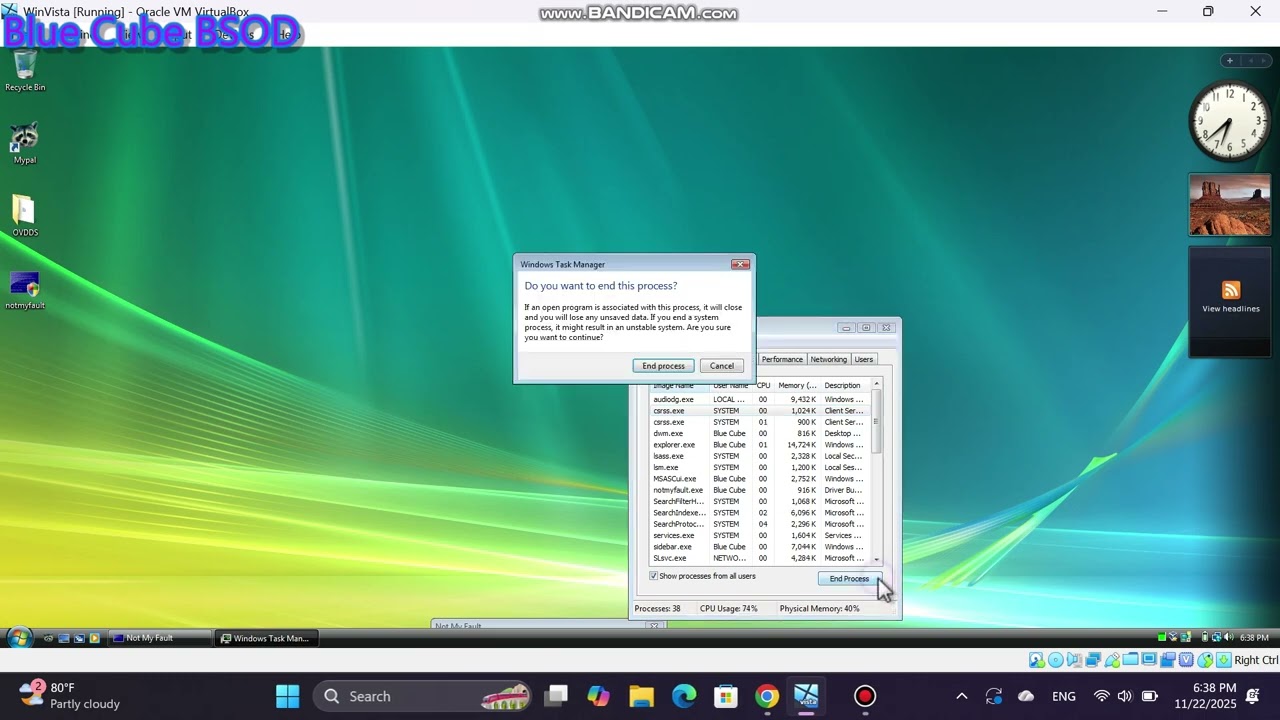
Task: Open Copilot from the host taskbar
Action: 599,696
